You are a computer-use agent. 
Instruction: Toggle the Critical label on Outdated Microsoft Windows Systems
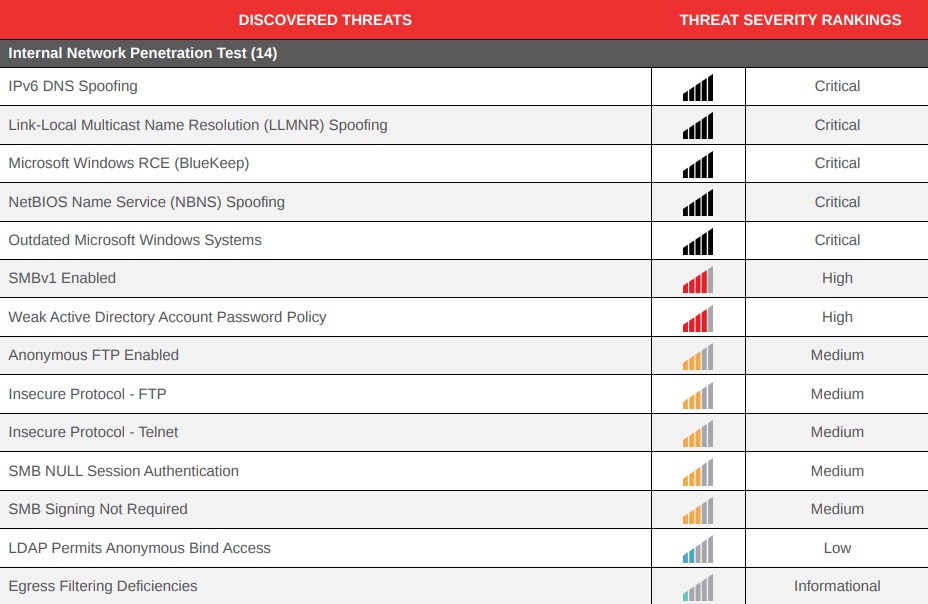pyautogui.click(x=837, y=240)
